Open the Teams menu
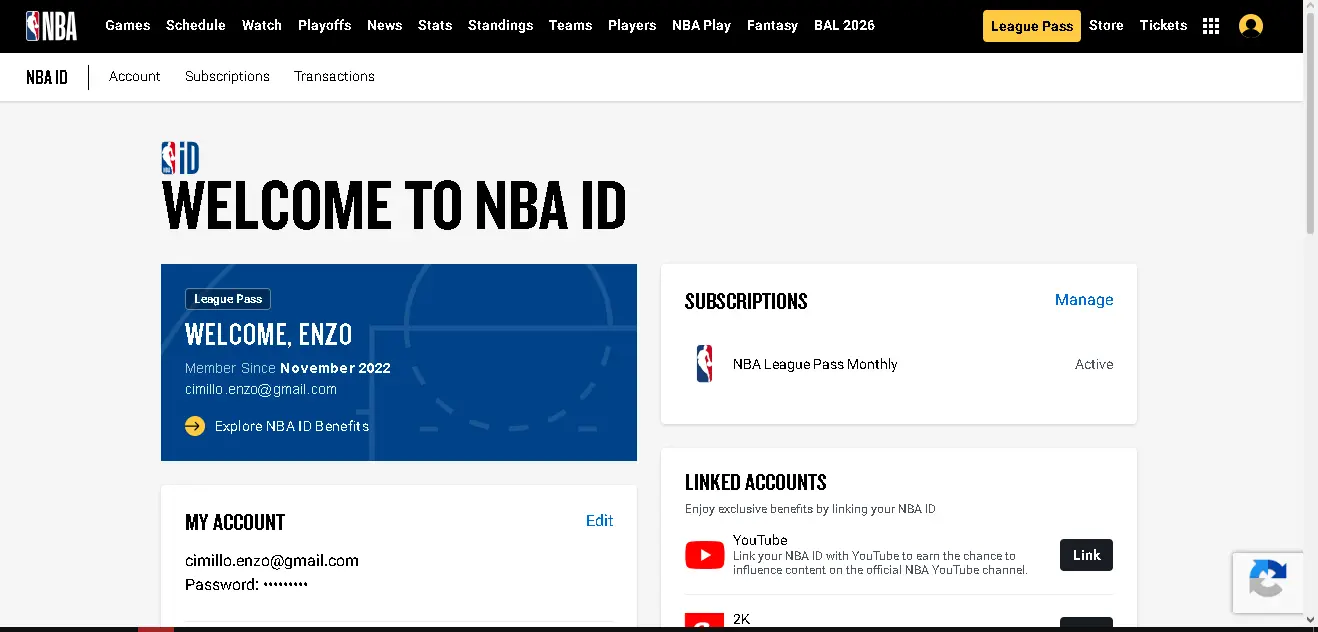This screenshot has height=632, width=1318. coord(570,25)
